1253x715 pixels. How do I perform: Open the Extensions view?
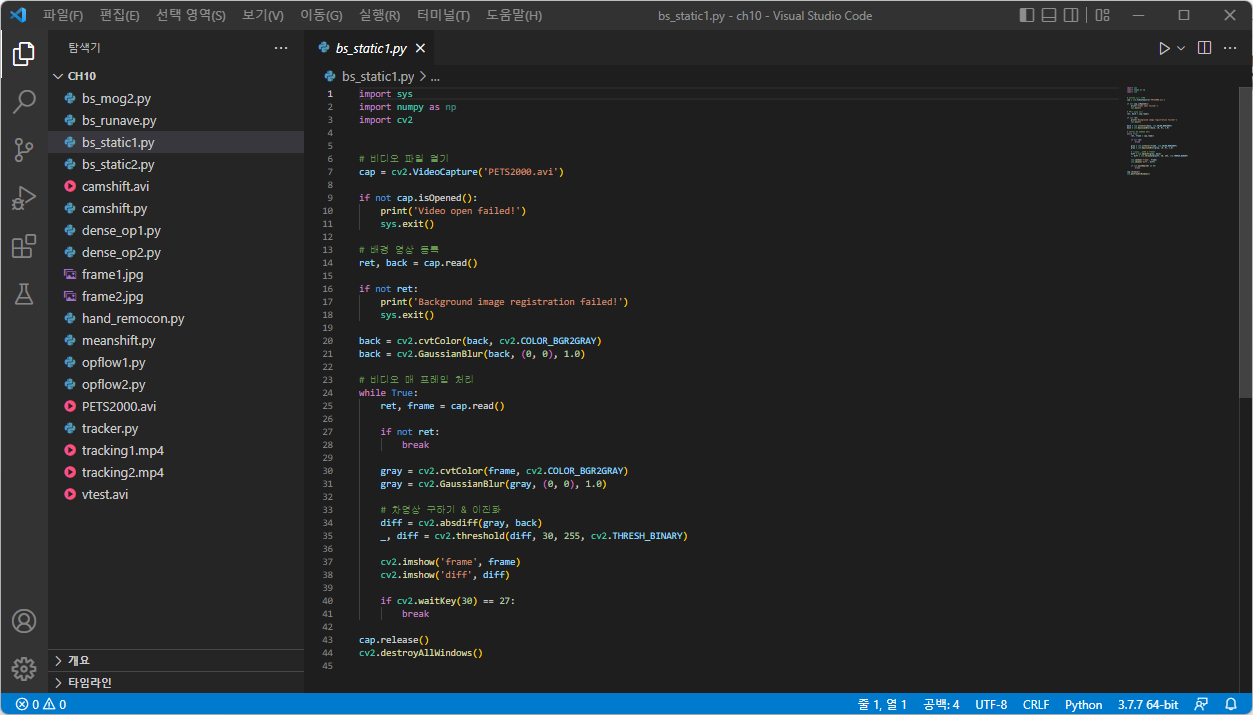pos(24,246)
